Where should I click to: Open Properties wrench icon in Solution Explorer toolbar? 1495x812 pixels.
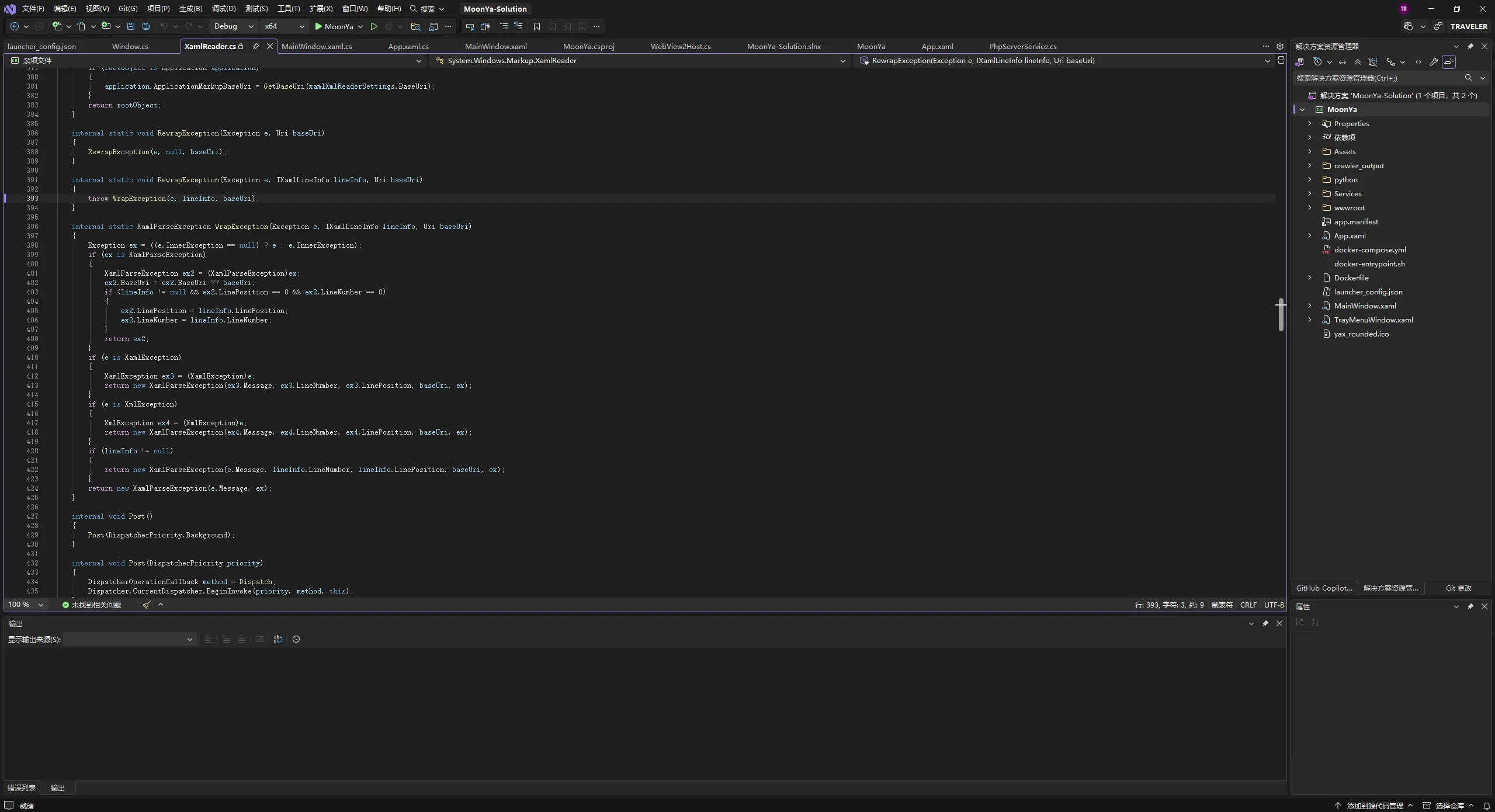[x=1434, y=62]
